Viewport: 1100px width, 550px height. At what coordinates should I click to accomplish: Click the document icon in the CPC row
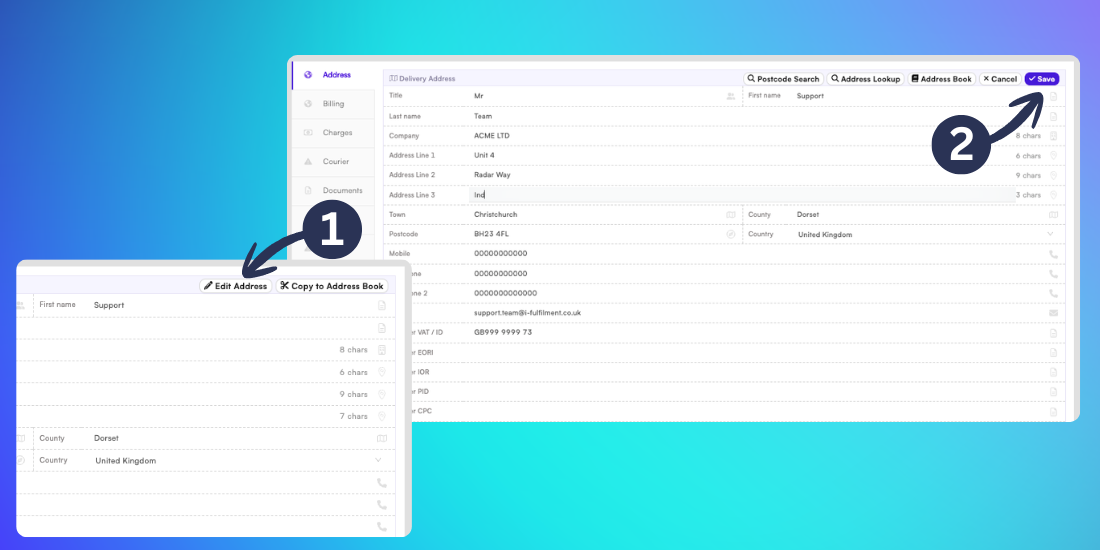tap(1053, 411)
